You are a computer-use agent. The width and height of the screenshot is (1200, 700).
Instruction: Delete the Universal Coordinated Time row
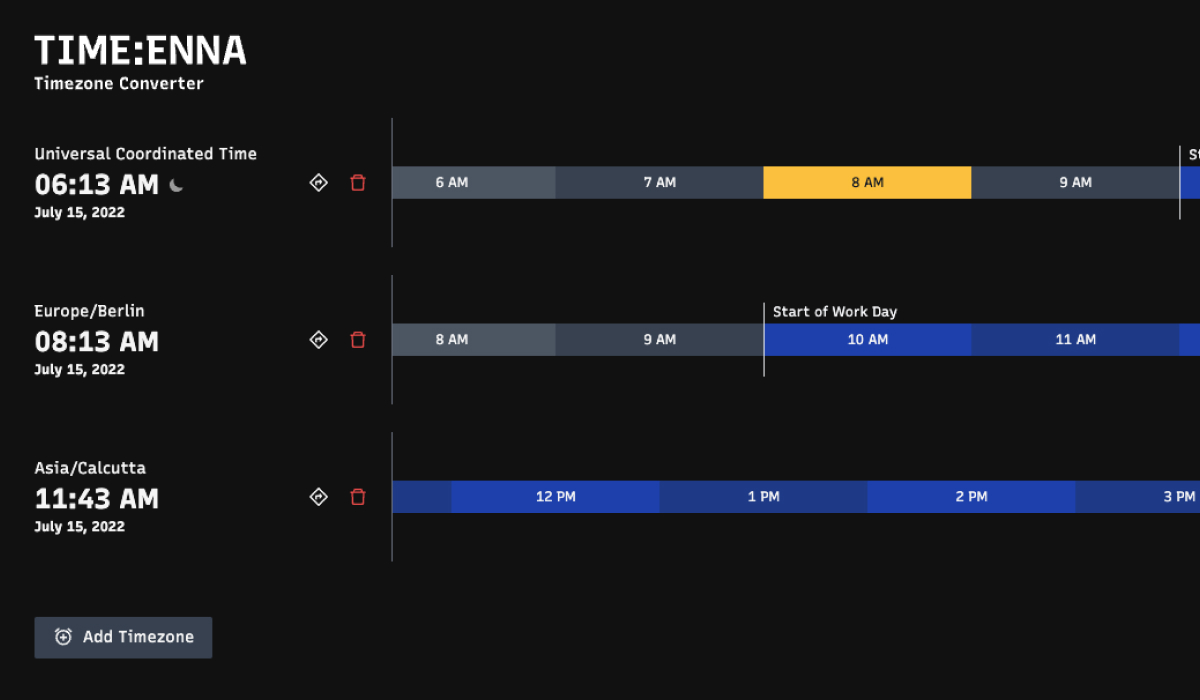358,183
